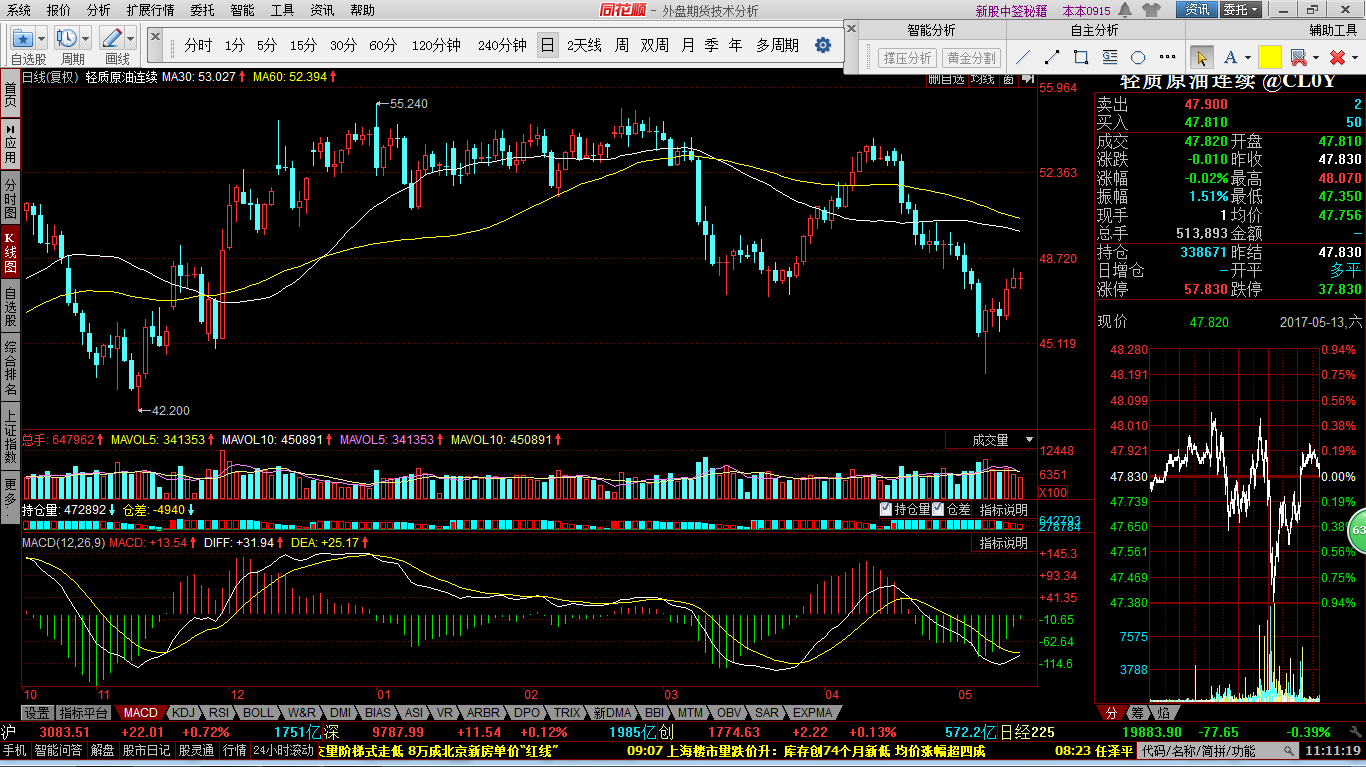Open the 上证指数 sidebar item
This screenshot has width=1366, height=767.
pos(10,434)
